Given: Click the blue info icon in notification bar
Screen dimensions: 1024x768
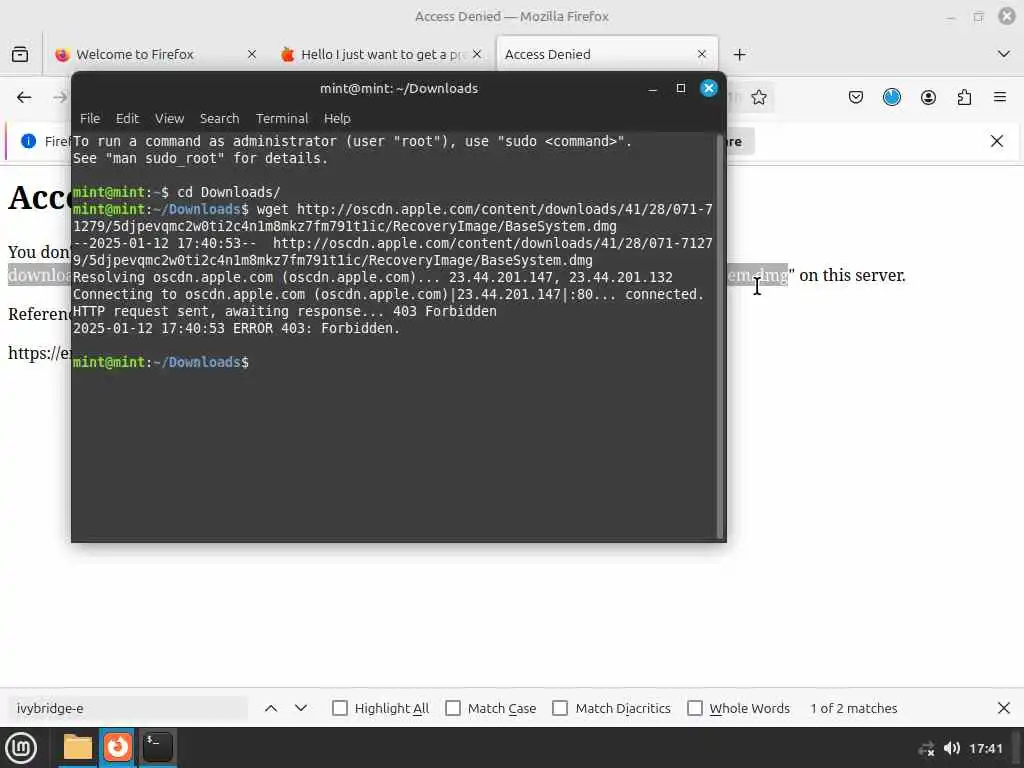Looking at the screenshot, I should pos(28,141).
